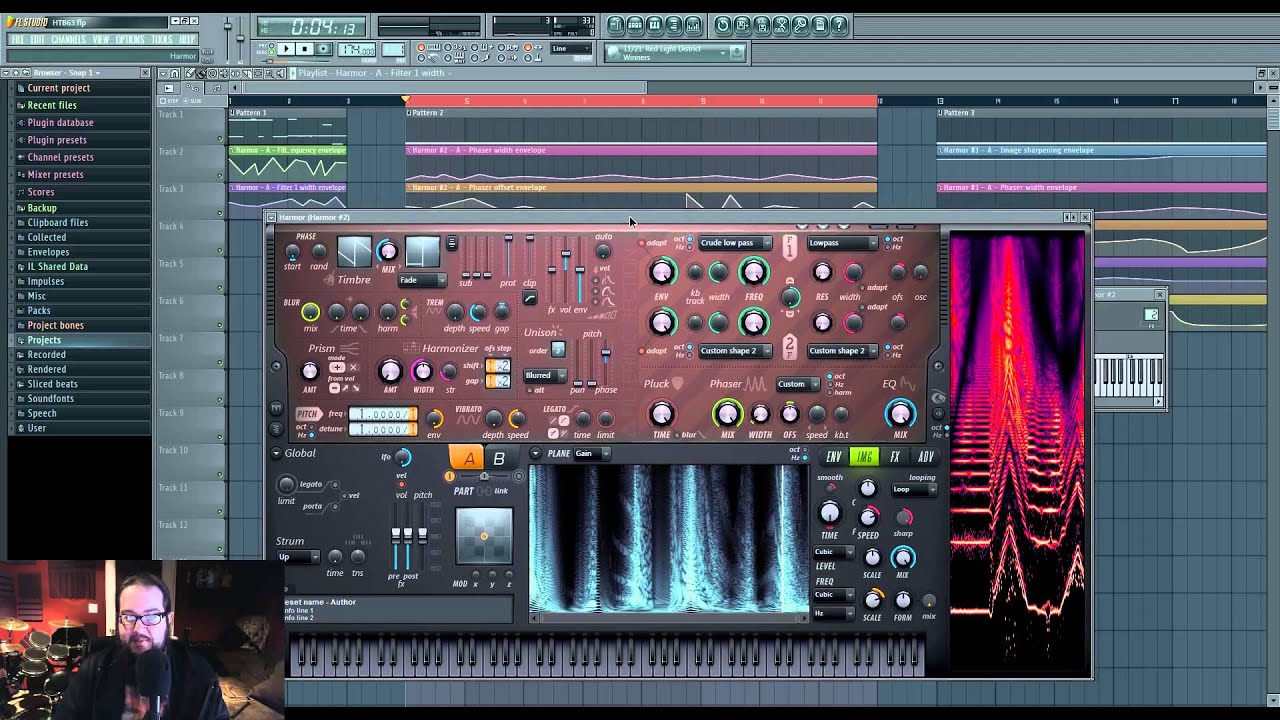Click the X/Y modulation pad
This screenshot has width=1280, height=720.
point(484,536)
